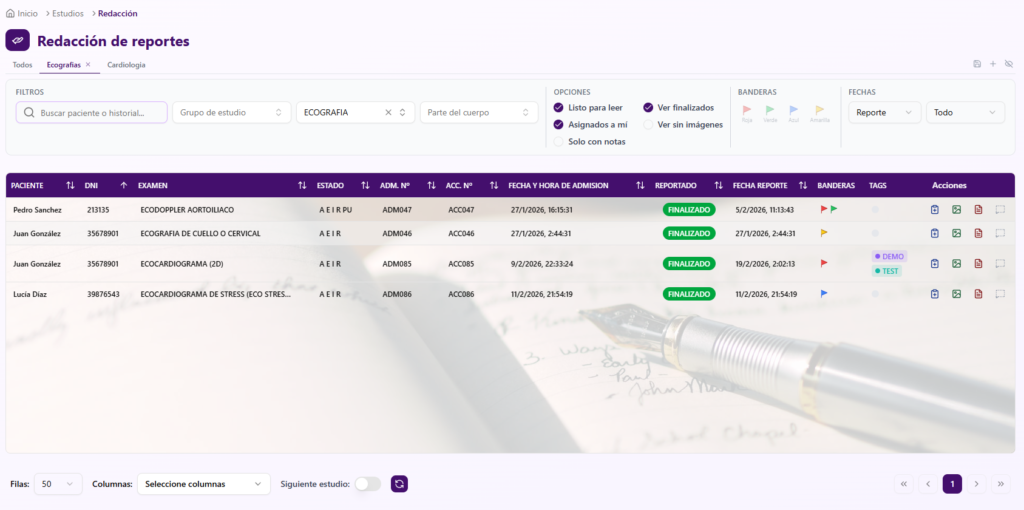Click the purple refresh button
This screenshot has width=1024, height=510.
399,484
